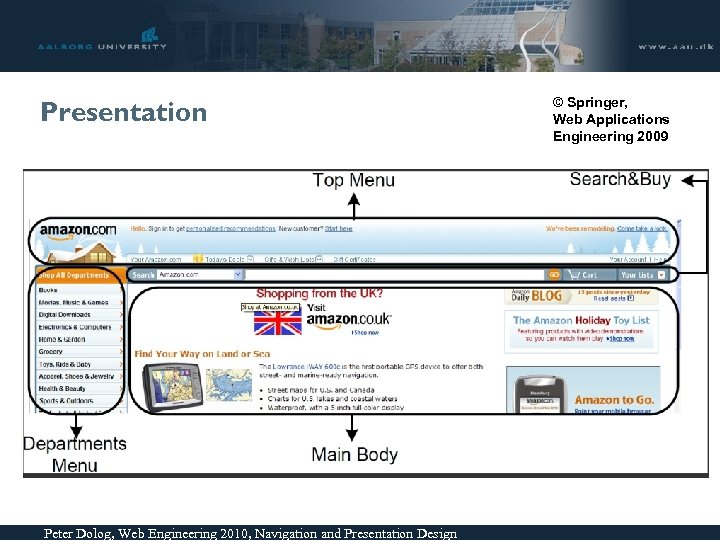
Task: Click The Amazon Holiday Toy List heading
Action: click(581, 321)
